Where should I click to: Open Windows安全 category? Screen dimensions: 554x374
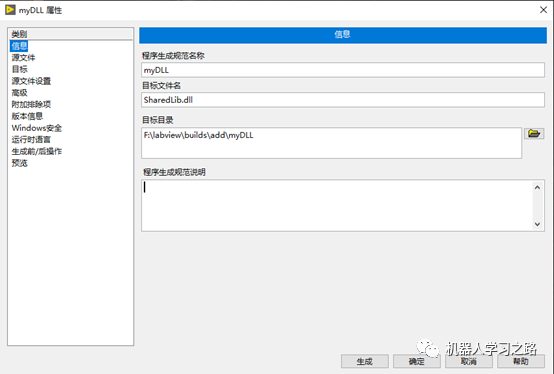pos(37,128)
